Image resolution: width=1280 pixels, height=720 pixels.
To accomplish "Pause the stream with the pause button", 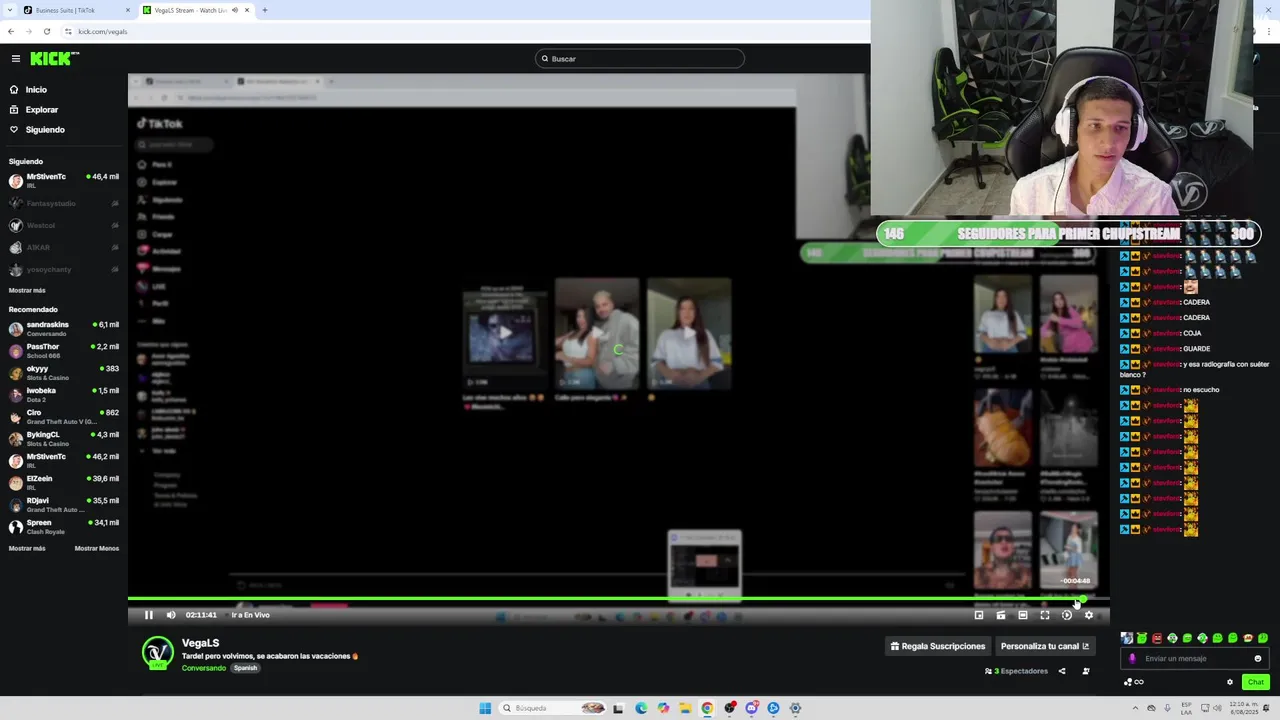I will [149, 615].
